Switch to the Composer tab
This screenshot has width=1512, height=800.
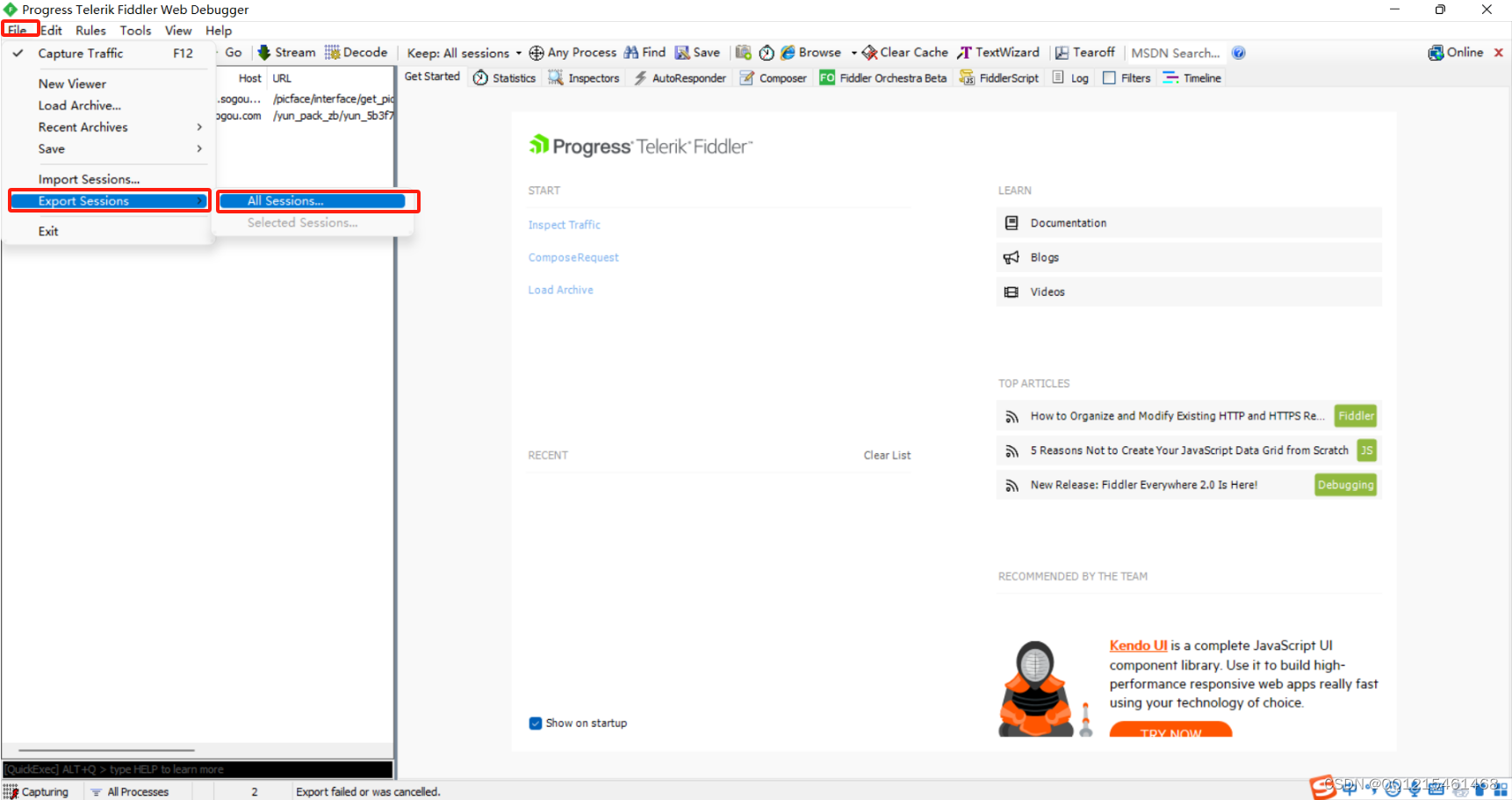773,77
